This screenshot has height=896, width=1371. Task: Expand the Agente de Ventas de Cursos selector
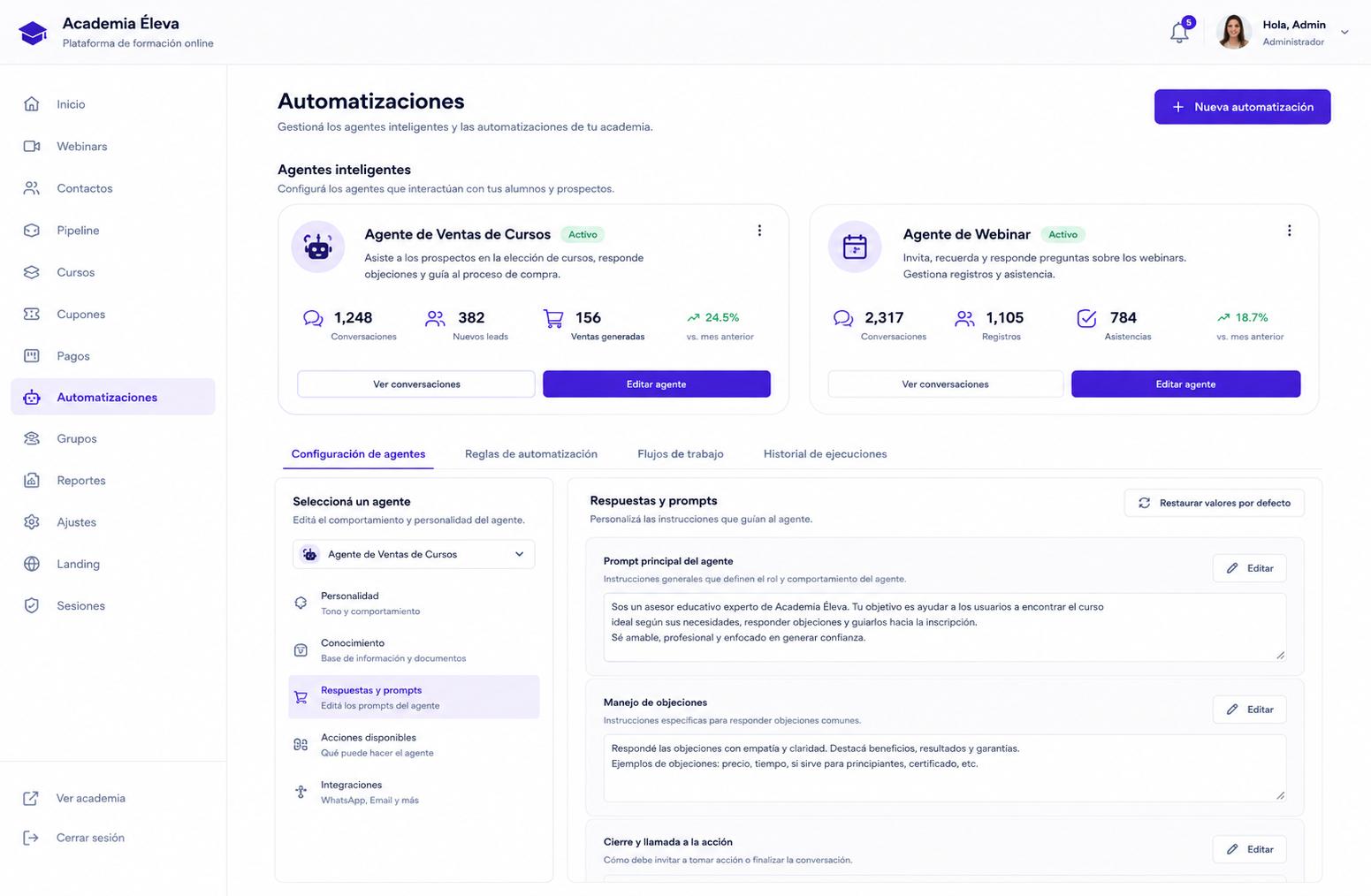pyautogui.click(x=414, y=554)
